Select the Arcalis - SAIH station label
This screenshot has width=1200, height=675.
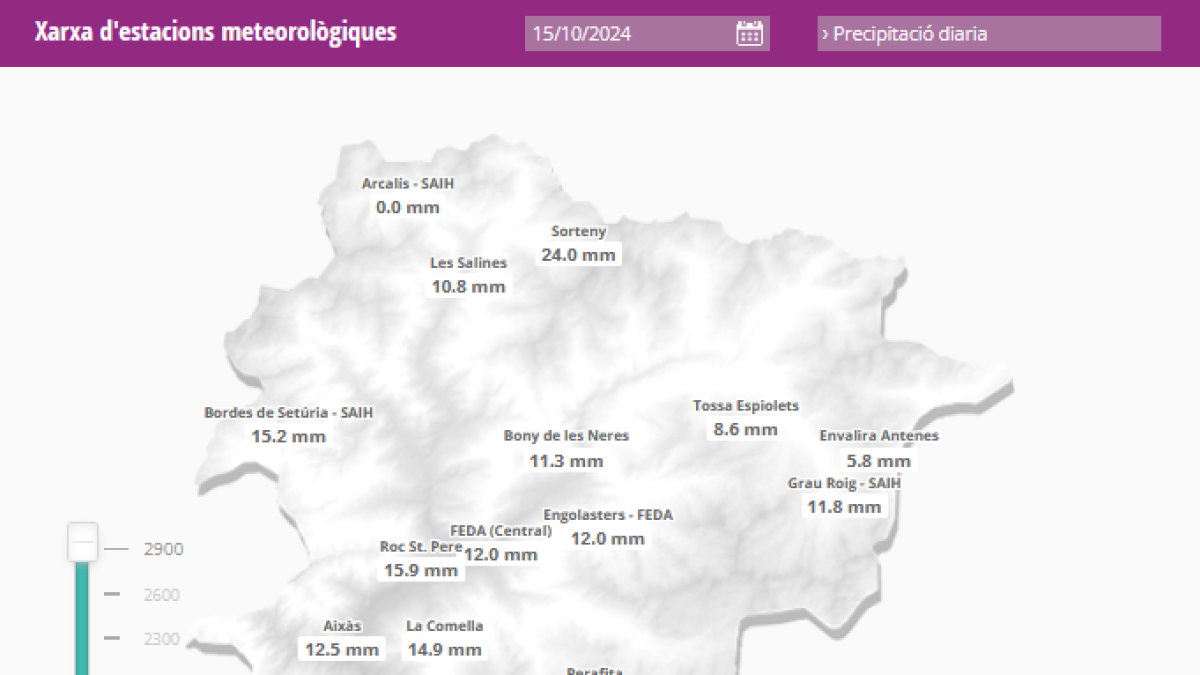click(407, 184)
